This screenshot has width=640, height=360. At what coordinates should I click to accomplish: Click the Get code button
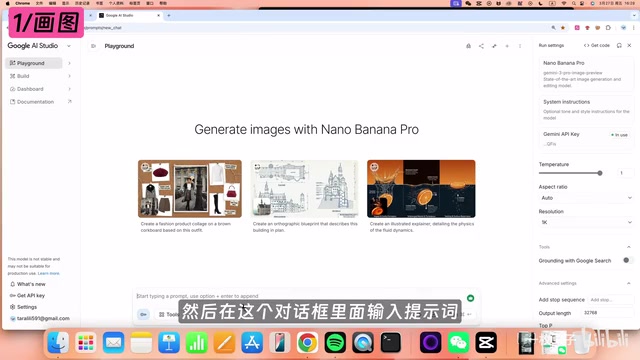pyautogui.click(x=597, y=45)
